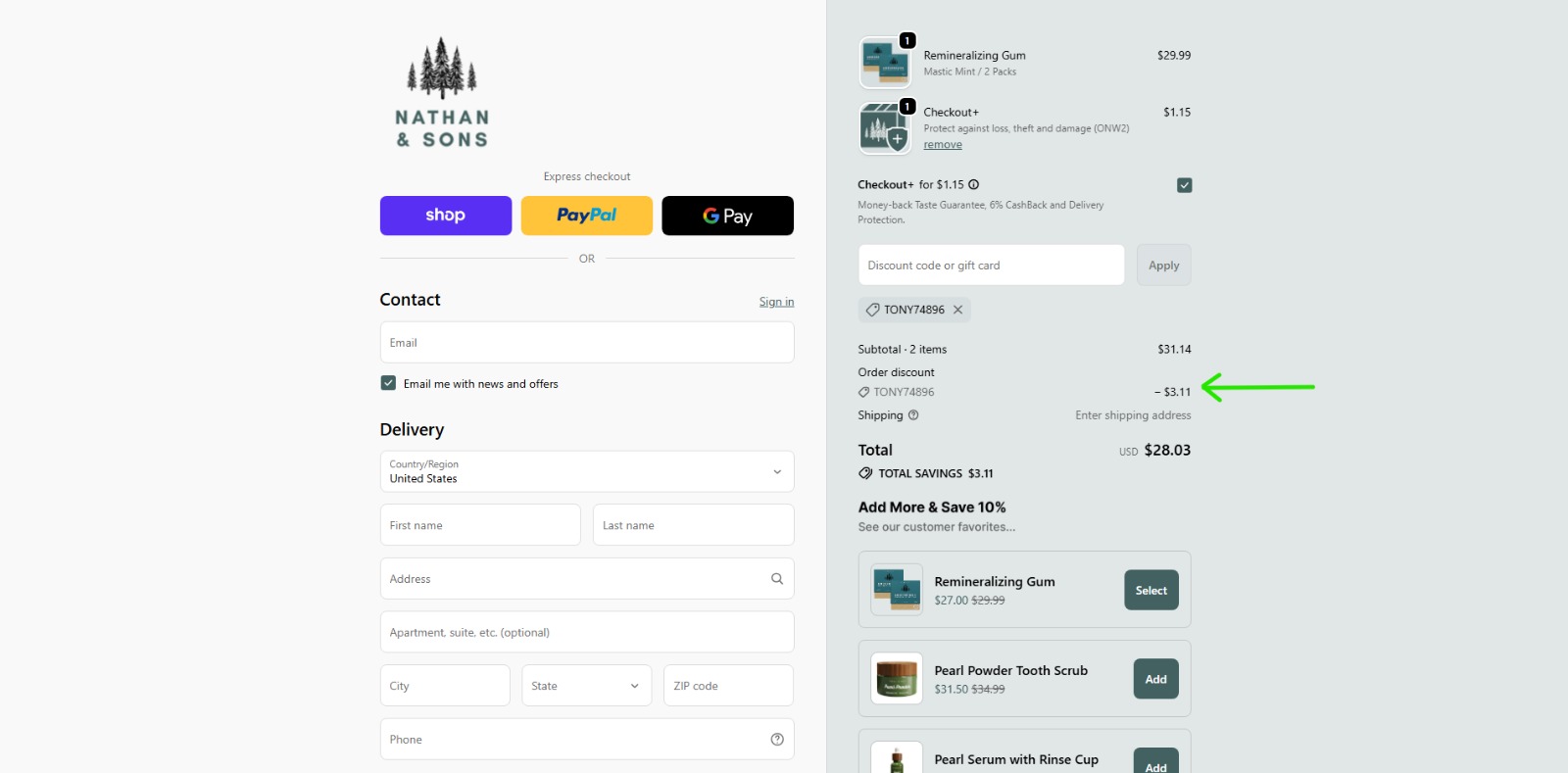Viewport: 1568px width, 773px height.
Task: Click the Checkout+ shield product icon
Action: tap(884, 128)
